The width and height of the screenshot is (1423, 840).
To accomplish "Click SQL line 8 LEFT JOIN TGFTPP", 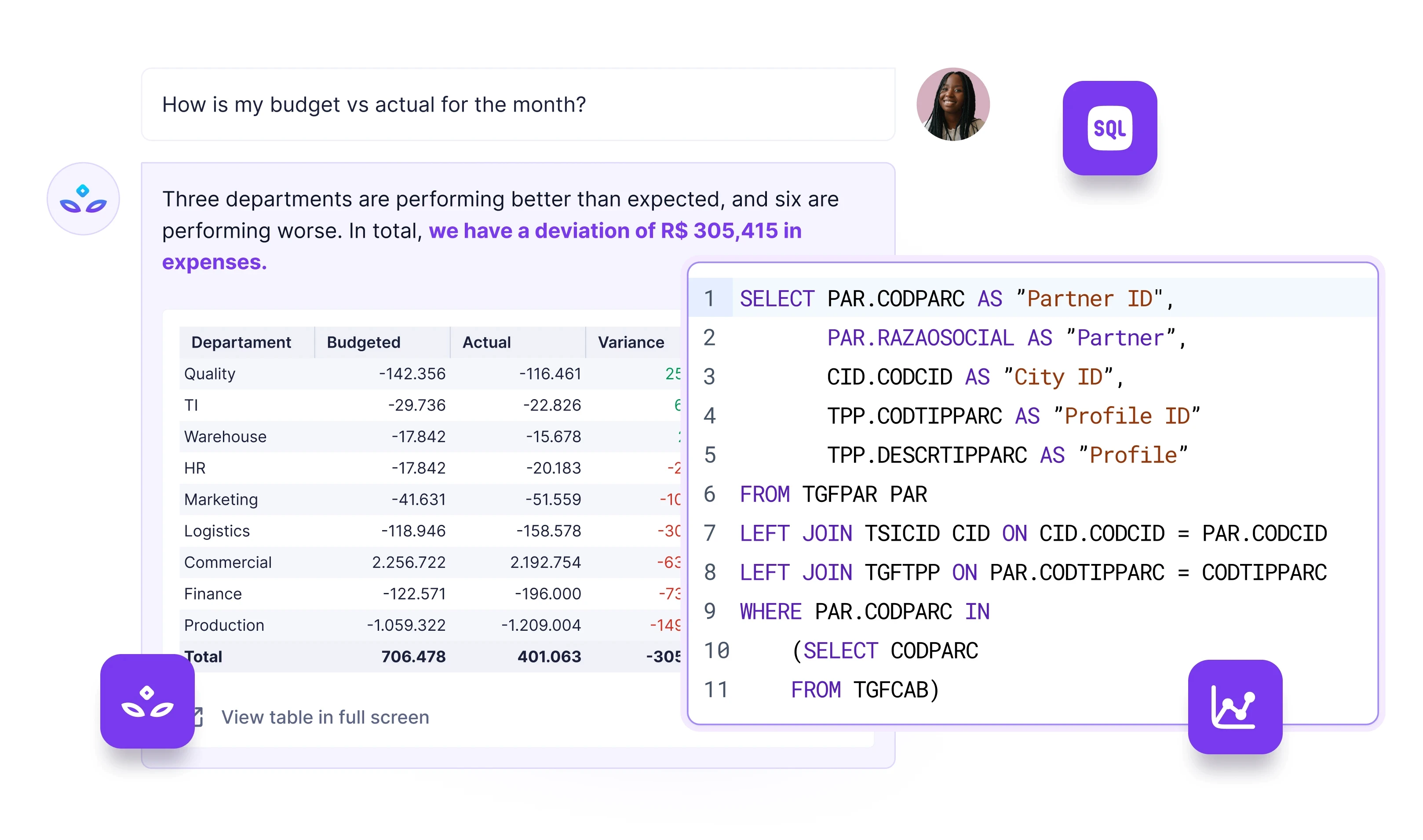I will pos(840,572).
